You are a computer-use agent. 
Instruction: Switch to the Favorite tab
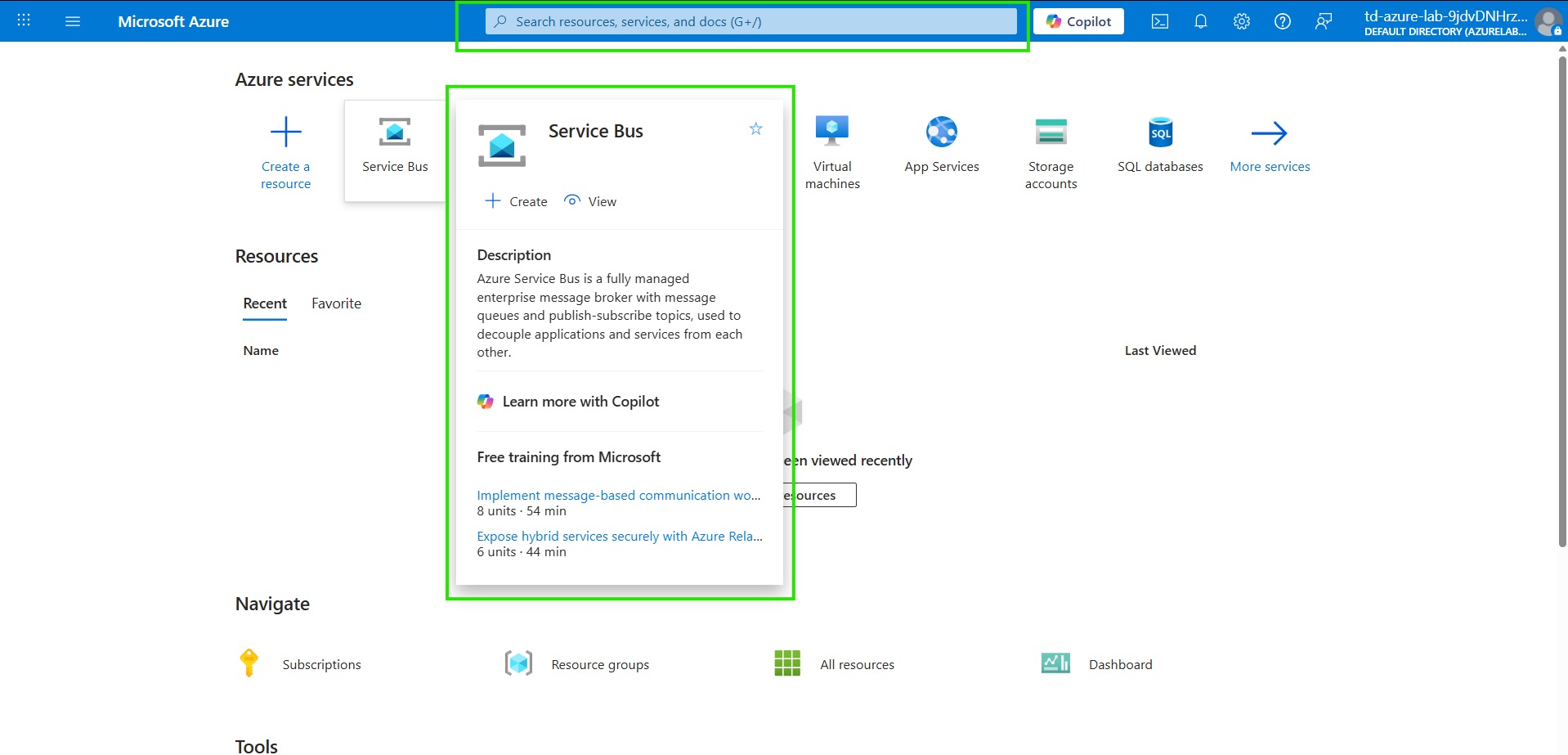[336, 303]
